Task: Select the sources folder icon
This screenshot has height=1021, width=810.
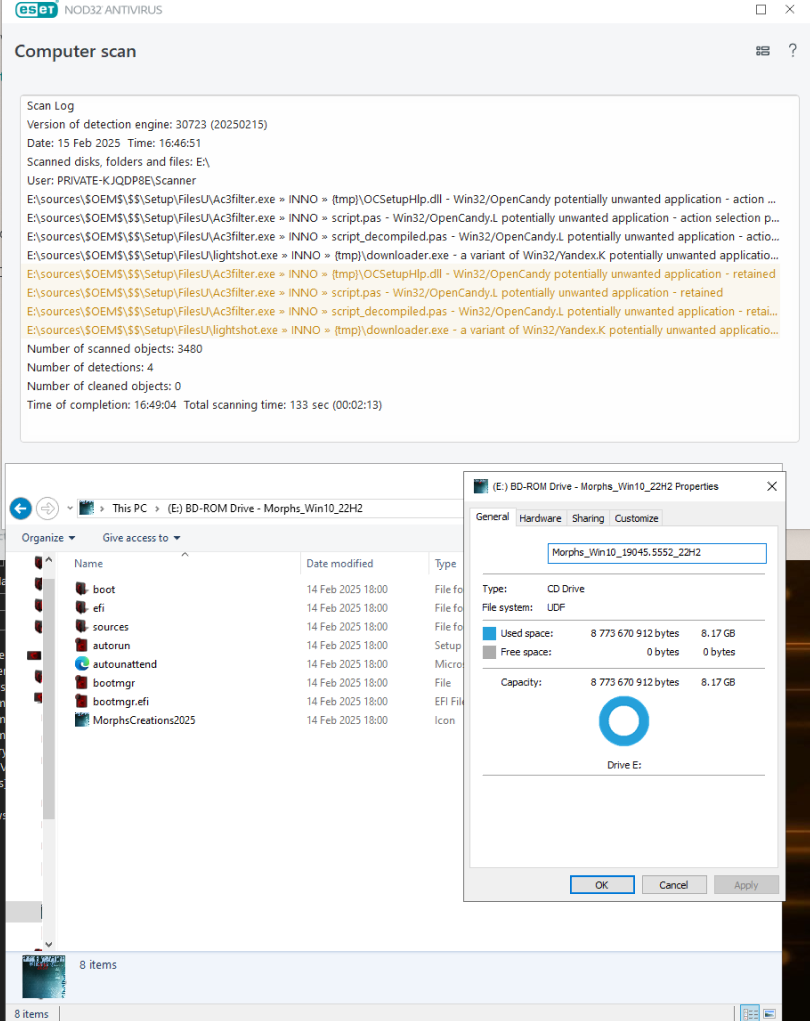Action: click(81, 626)
